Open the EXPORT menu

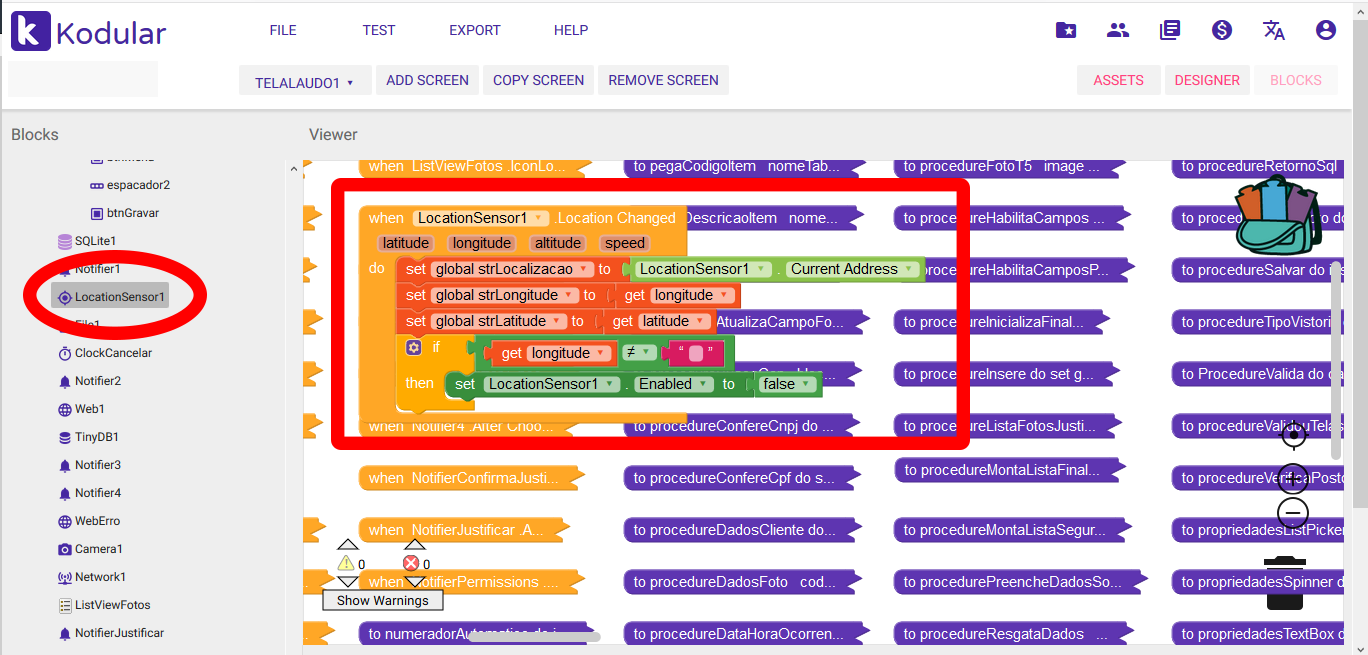click(x=475, y=30)
